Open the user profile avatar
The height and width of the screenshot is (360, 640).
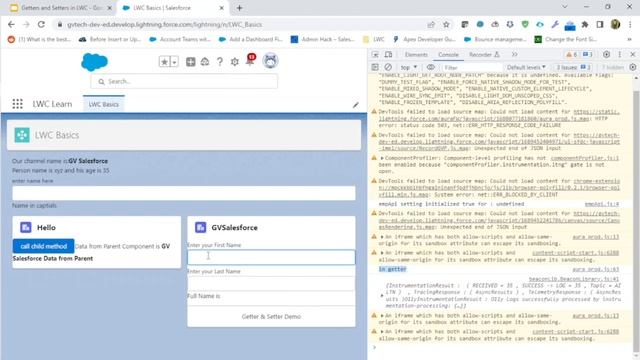pyautogui.click(x=270, y=61)
